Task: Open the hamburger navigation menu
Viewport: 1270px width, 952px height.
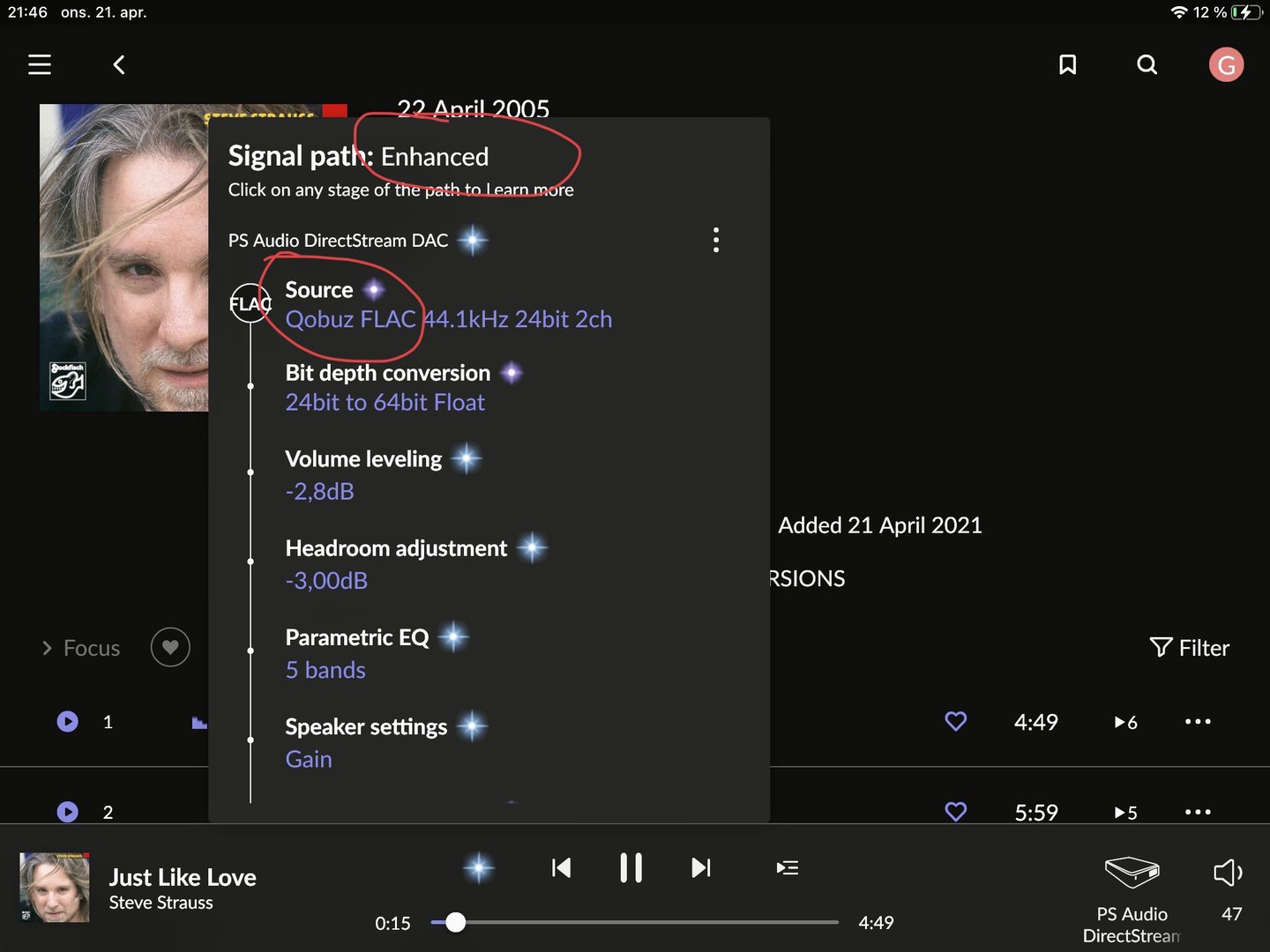Action: (x=40, y=64)
